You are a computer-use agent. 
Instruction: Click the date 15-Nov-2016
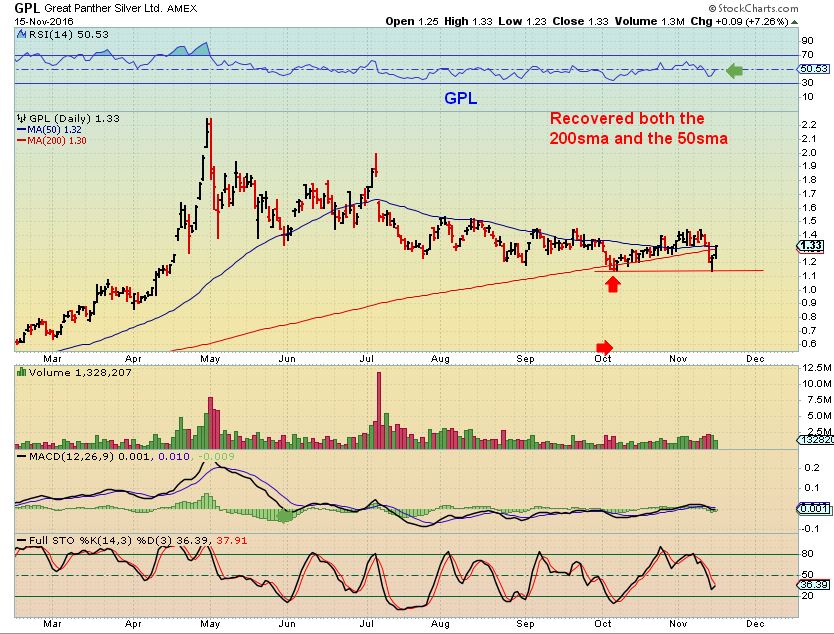pyautogui.click(x=44, y=22)
